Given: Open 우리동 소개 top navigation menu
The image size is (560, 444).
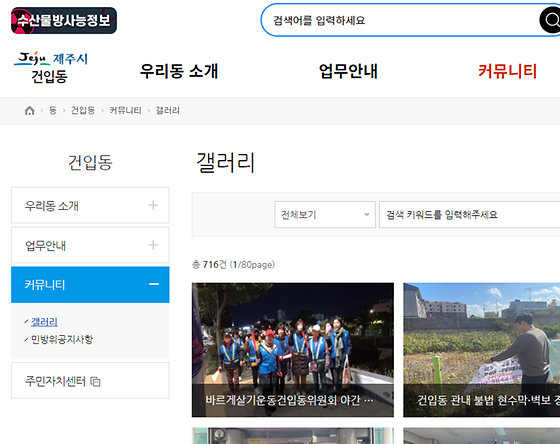Looking at the screenshot, I should point(179,71).
